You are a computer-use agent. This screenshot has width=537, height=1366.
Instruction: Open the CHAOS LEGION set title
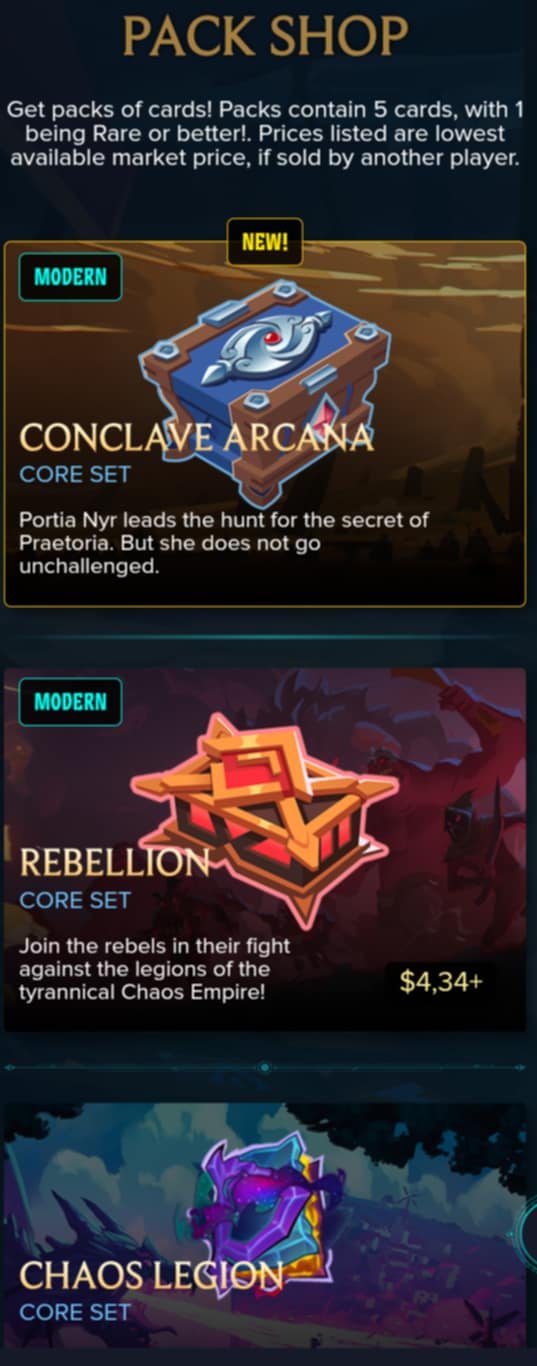[151, 1275]
